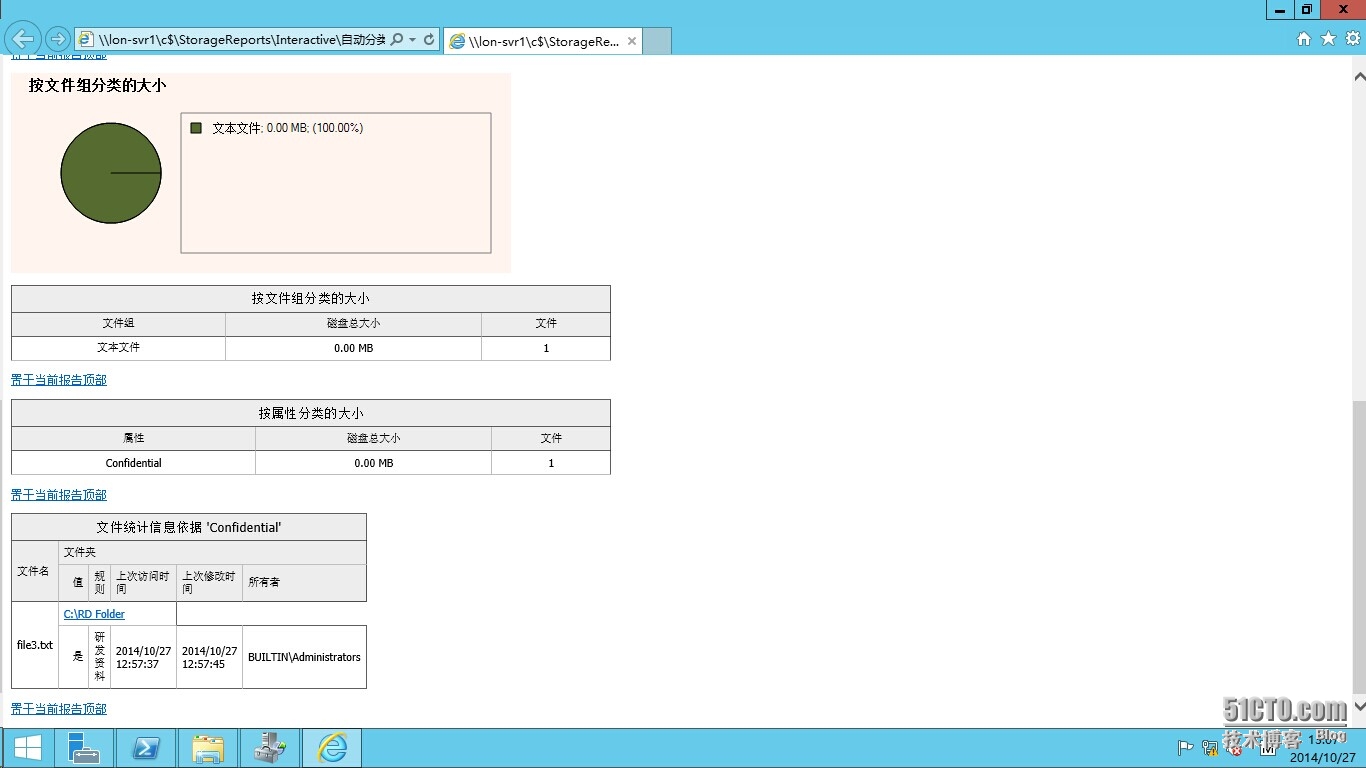Click the 研发资料 rule cell

[99, 657]
